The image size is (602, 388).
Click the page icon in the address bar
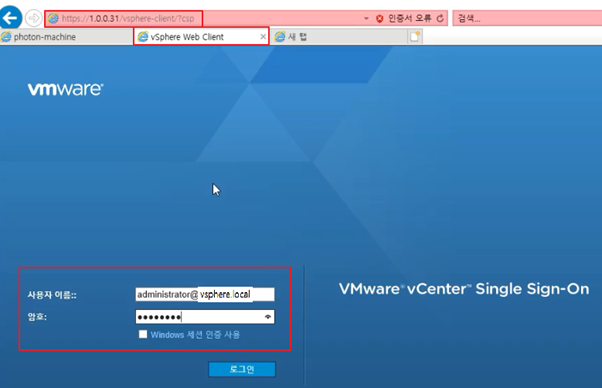click(53, 18)
